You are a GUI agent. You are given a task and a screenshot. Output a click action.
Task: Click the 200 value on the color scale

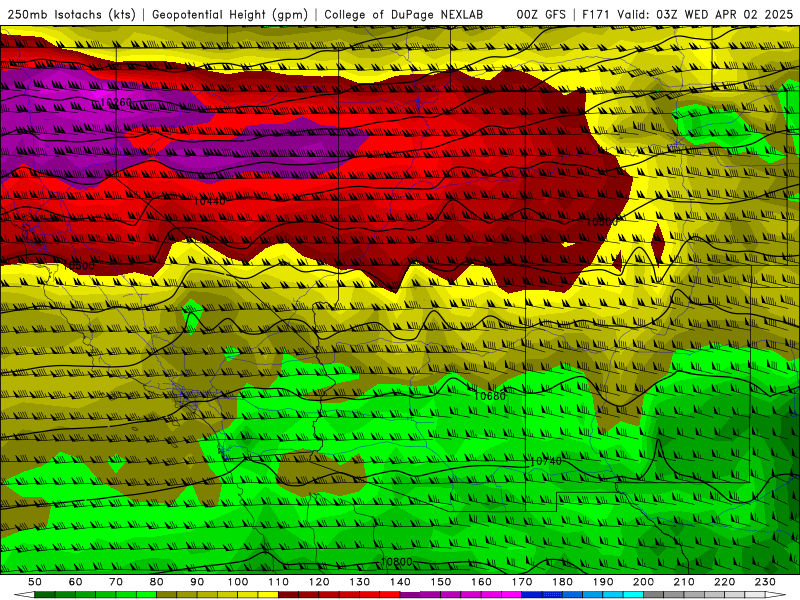(x=643, y=582)
